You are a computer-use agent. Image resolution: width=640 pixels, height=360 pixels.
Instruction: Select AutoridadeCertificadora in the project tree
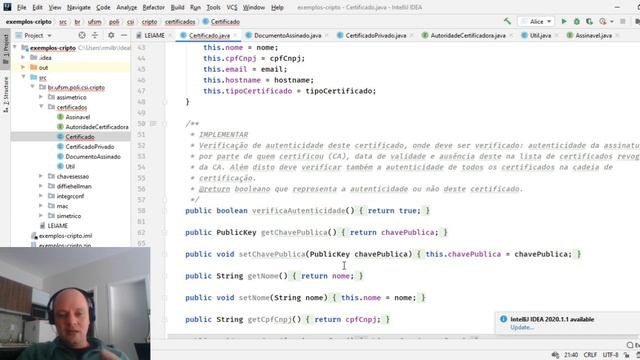97,127
